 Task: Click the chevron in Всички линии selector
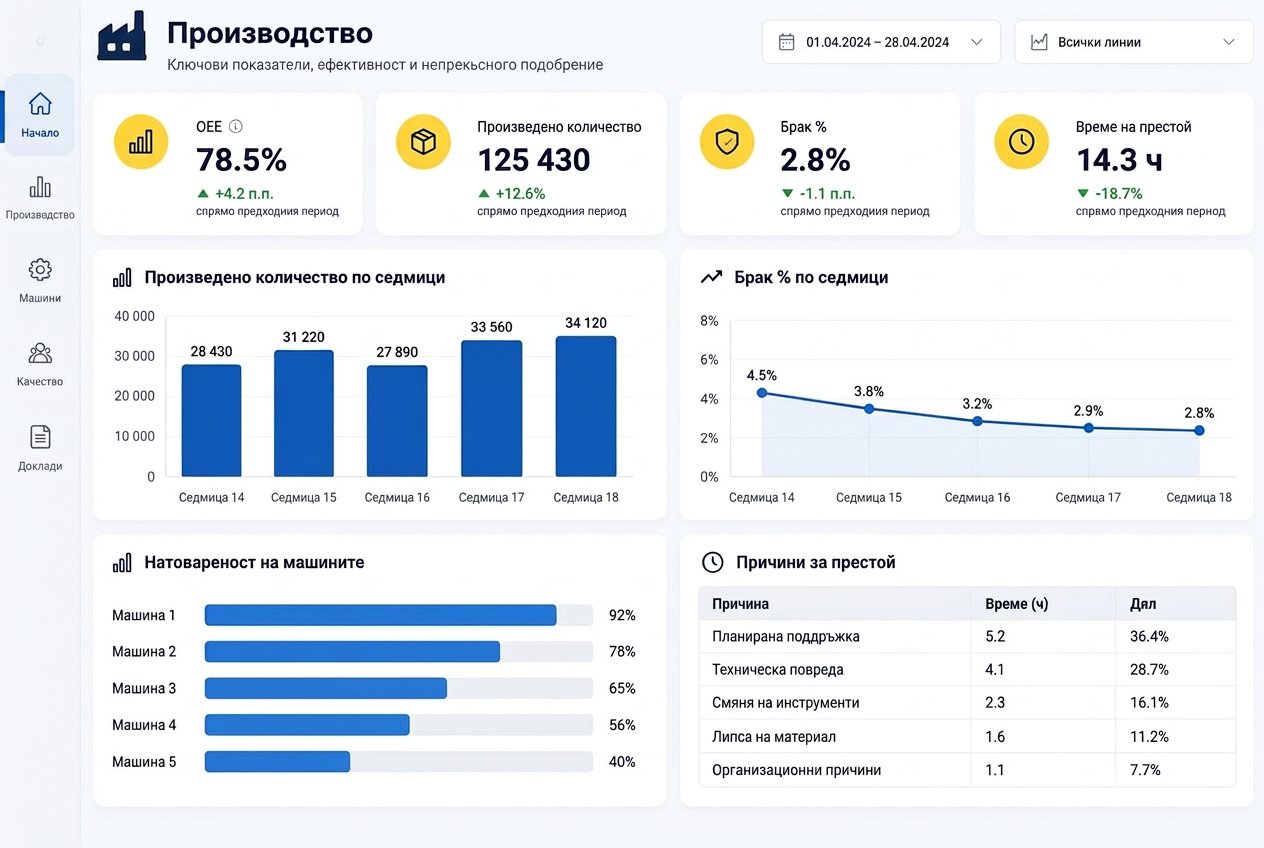coord(1229,42)
